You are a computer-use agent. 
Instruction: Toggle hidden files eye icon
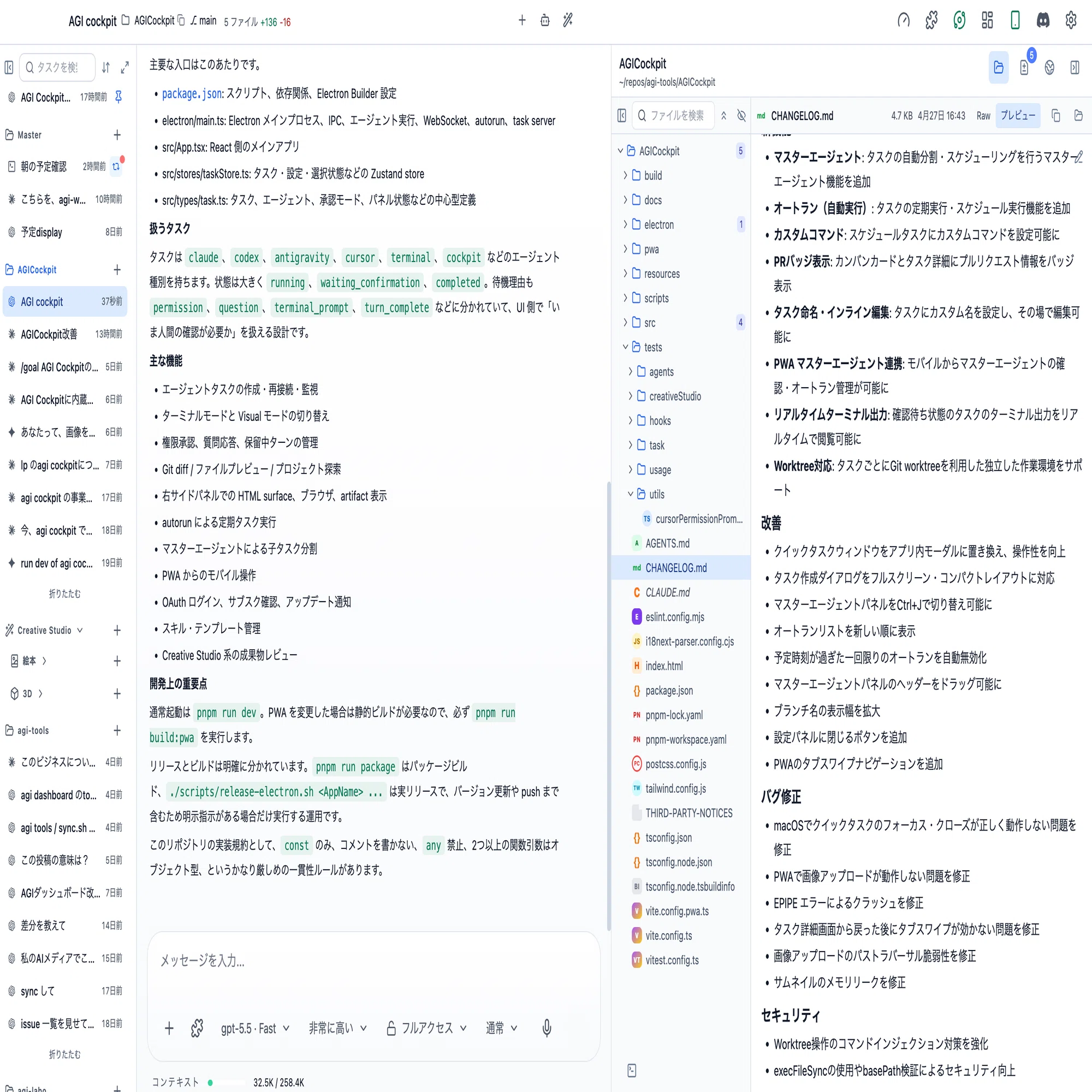[741, 116]
